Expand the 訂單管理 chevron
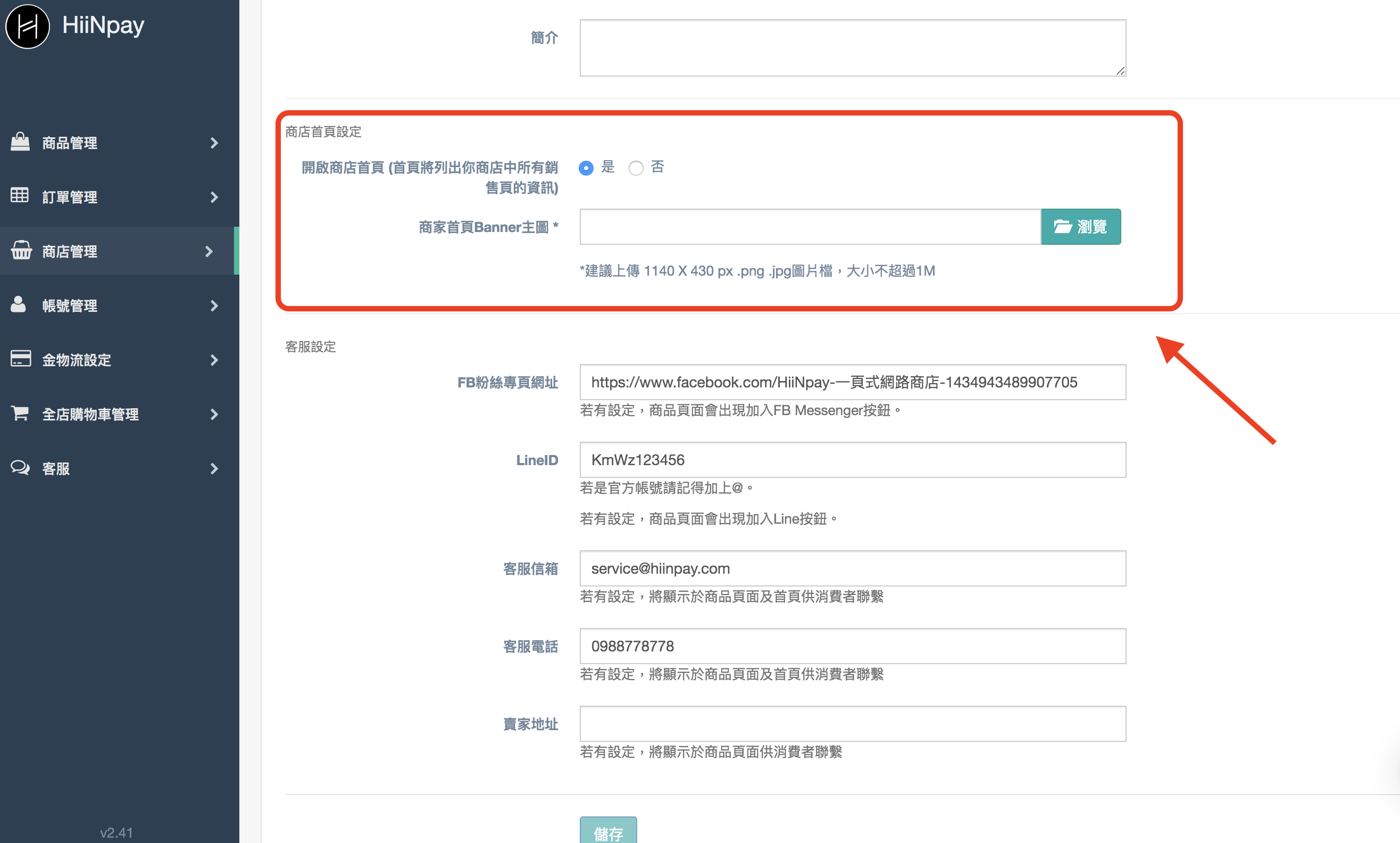This screenshot has width=1400, height=843. click(x=214, y=197)
